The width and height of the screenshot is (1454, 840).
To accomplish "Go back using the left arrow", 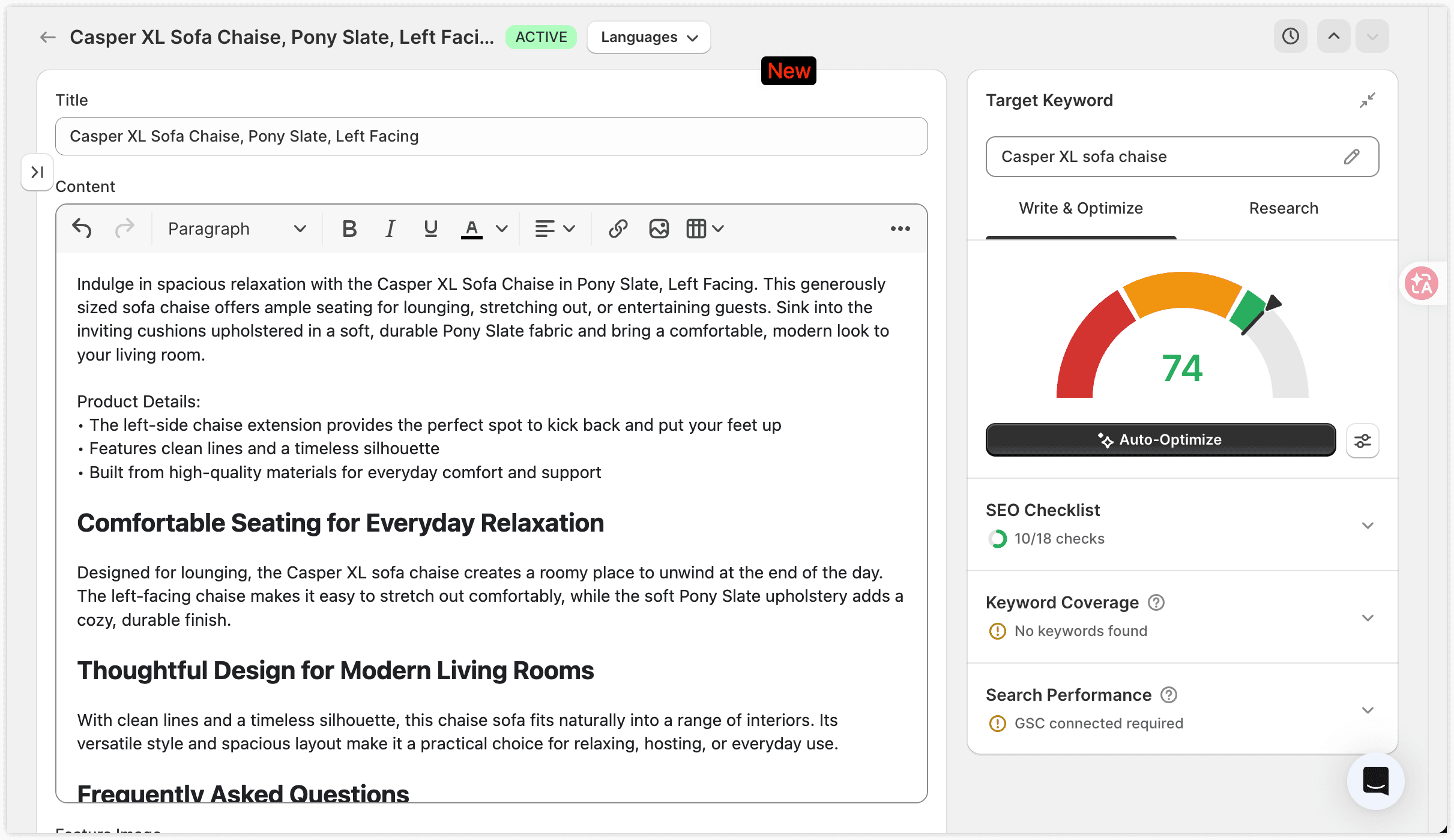I will pos(48,37).
